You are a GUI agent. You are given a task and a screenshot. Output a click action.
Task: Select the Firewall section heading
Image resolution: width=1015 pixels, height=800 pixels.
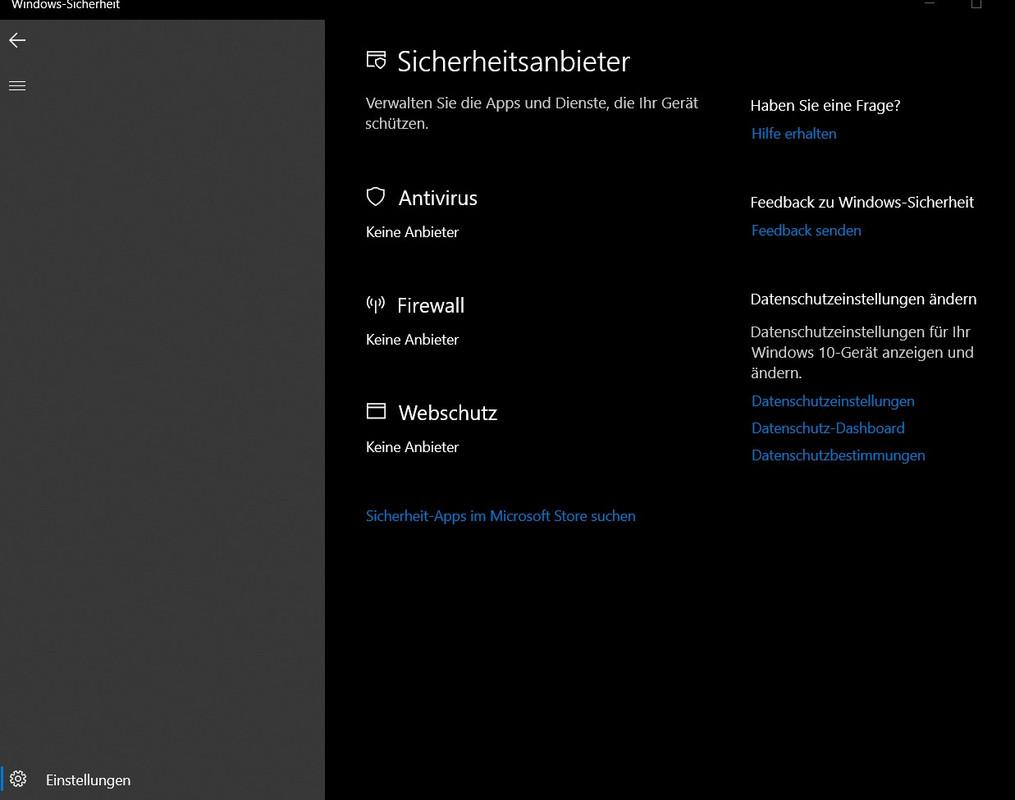[x=430, y=306]
